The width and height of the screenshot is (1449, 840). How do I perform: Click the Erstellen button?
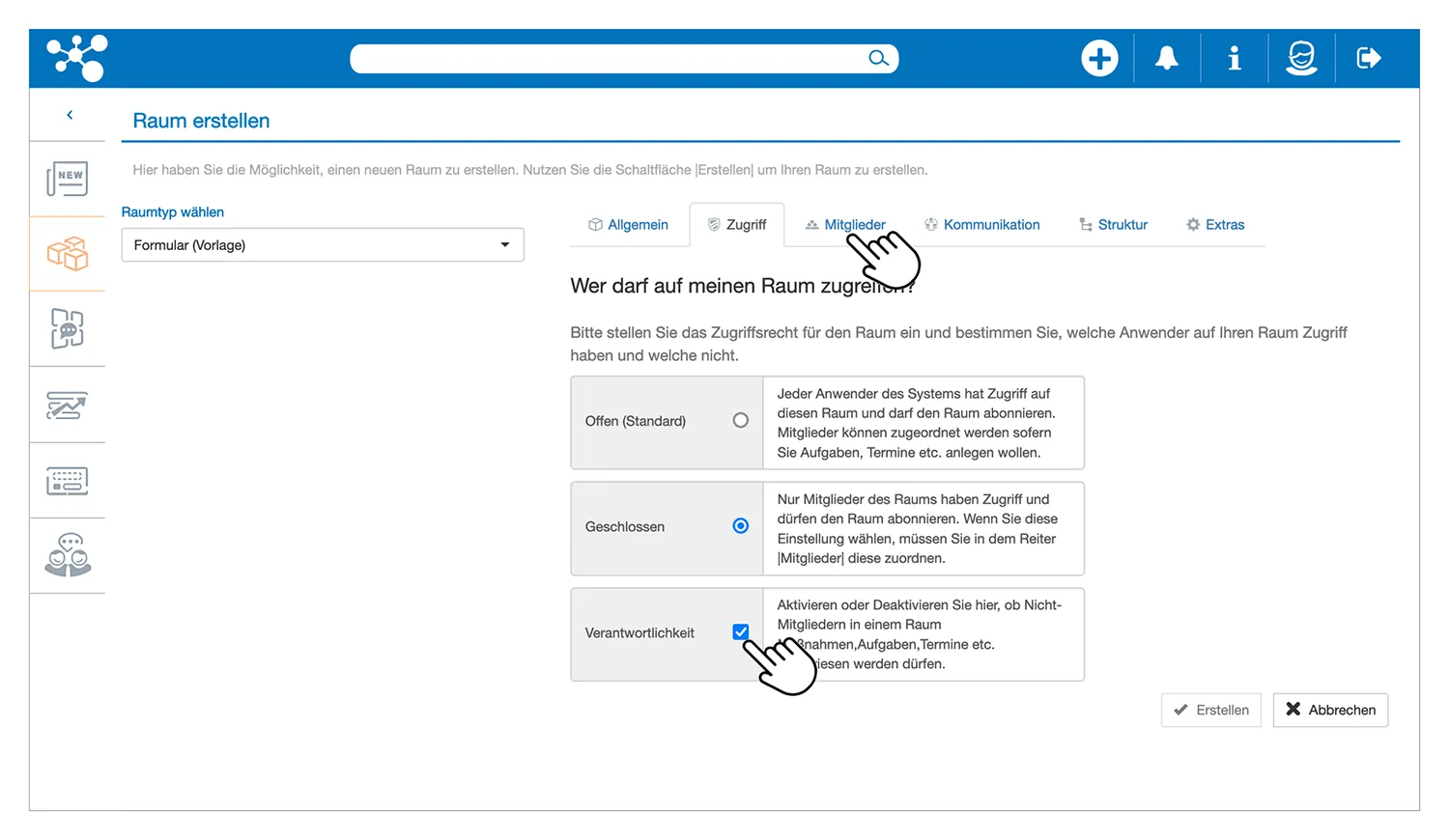click(x=1211, y=710)
